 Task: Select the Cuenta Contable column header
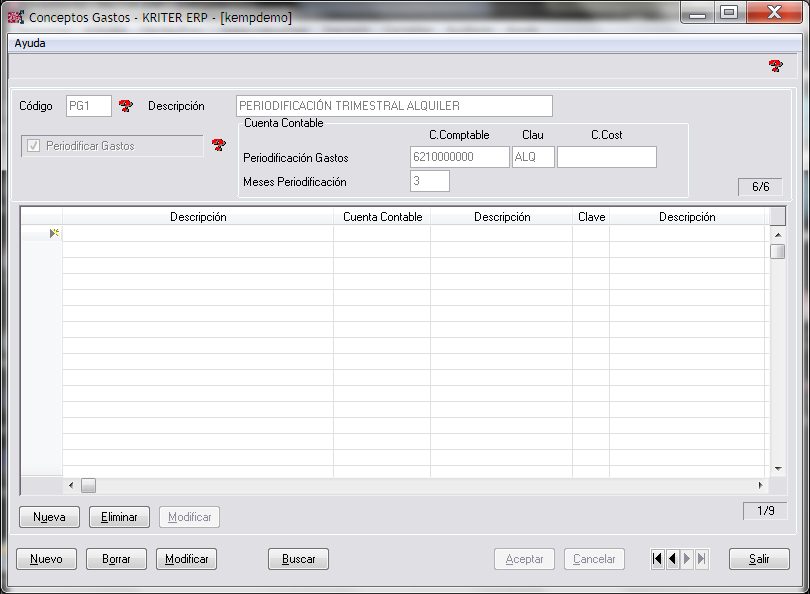pos(382,216)
